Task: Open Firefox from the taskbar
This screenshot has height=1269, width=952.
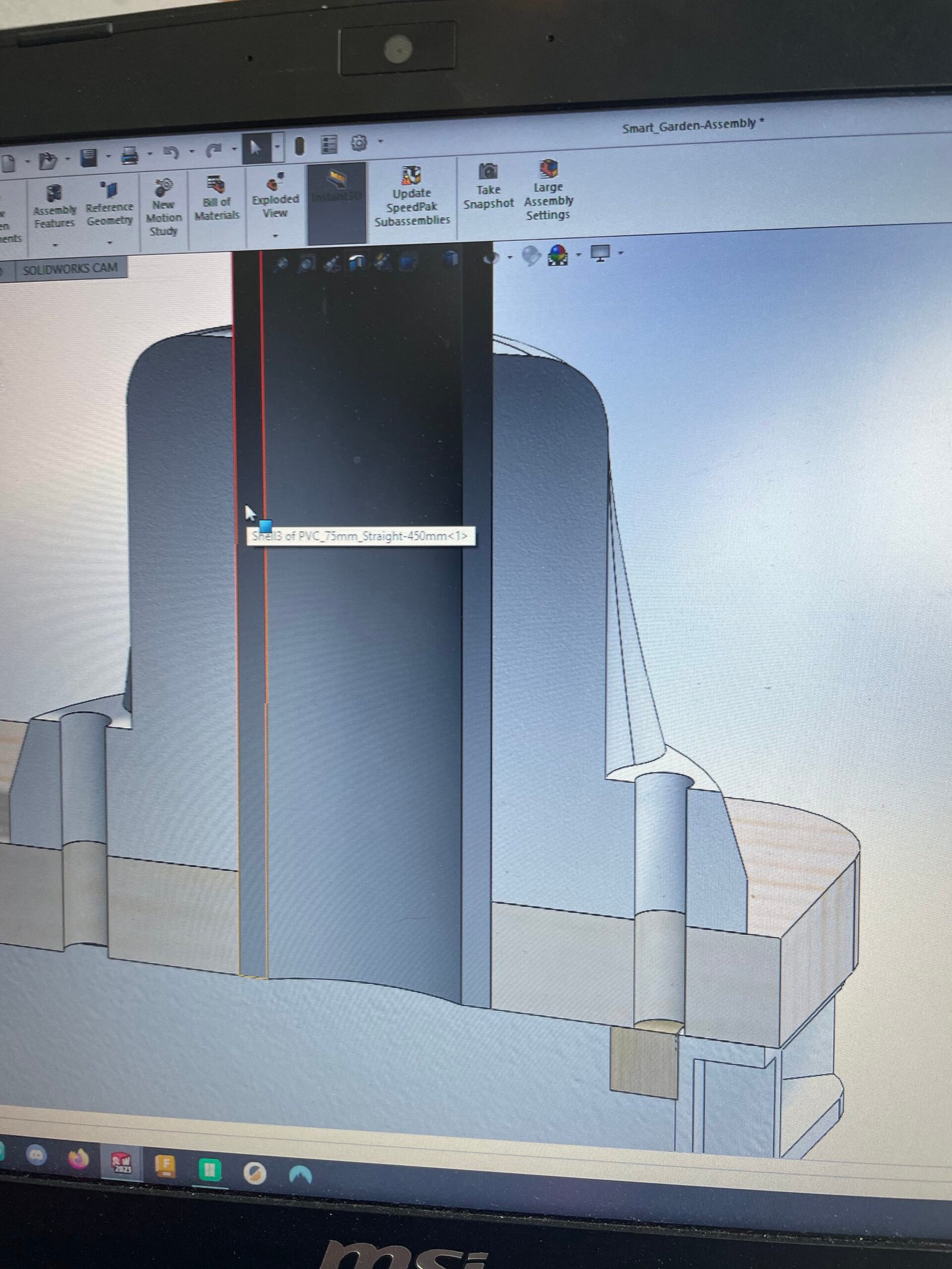Action: click(x=78, y=1160)
